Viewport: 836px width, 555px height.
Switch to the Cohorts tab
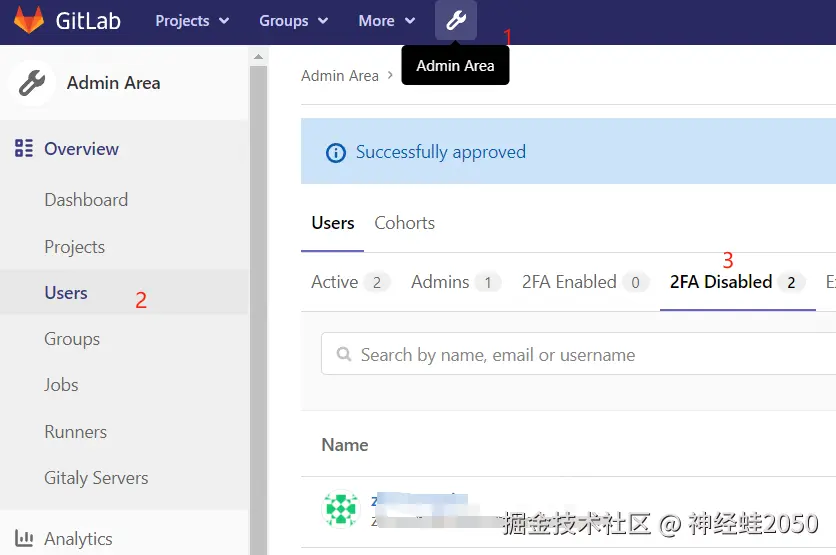(x=405, y=223)
